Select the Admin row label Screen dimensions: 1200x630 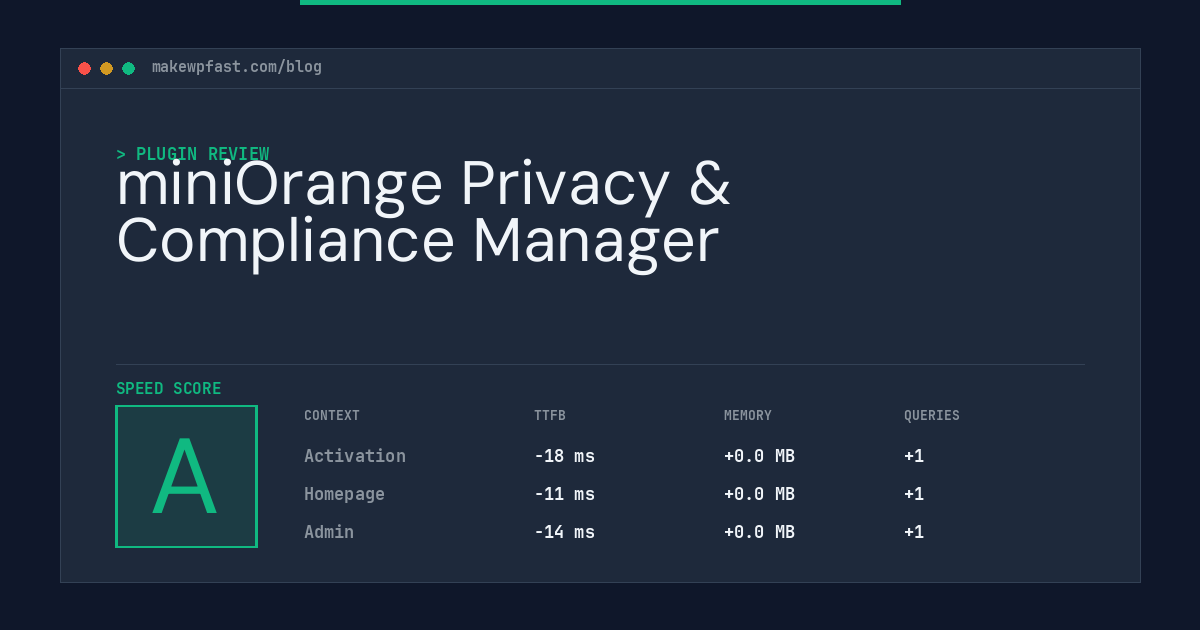pyautogui.click(x=329, y=532)
